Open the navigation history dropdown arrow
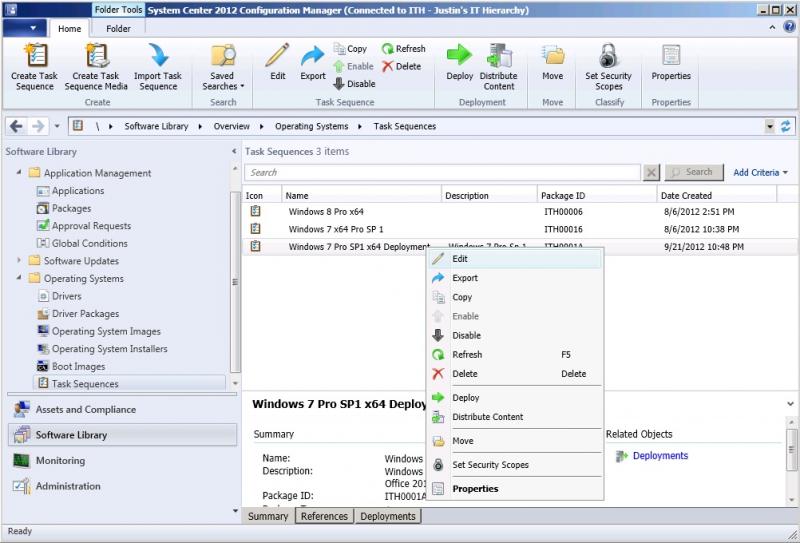 click(57, 126)
